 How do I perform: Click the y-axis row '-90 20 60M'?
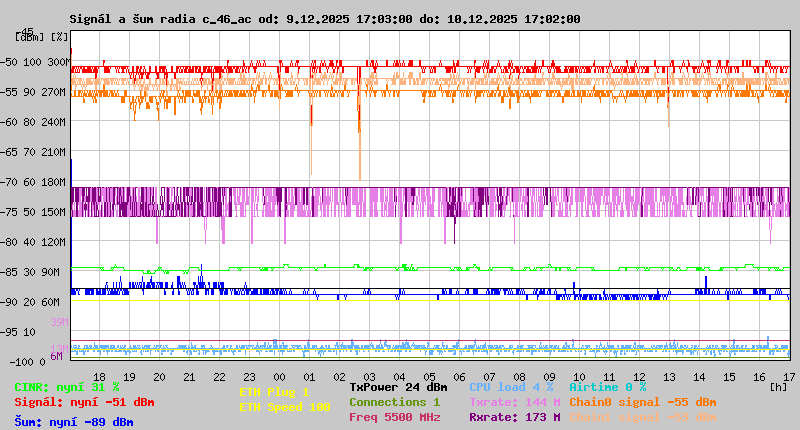click(31, 302)
